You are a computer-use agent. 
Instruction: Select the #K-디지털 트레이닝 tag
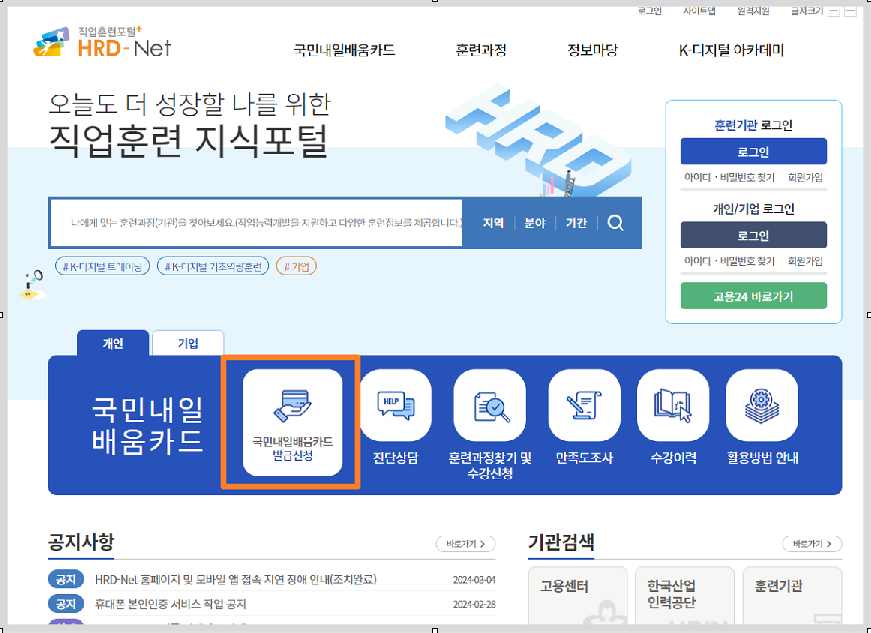point(102,267)
